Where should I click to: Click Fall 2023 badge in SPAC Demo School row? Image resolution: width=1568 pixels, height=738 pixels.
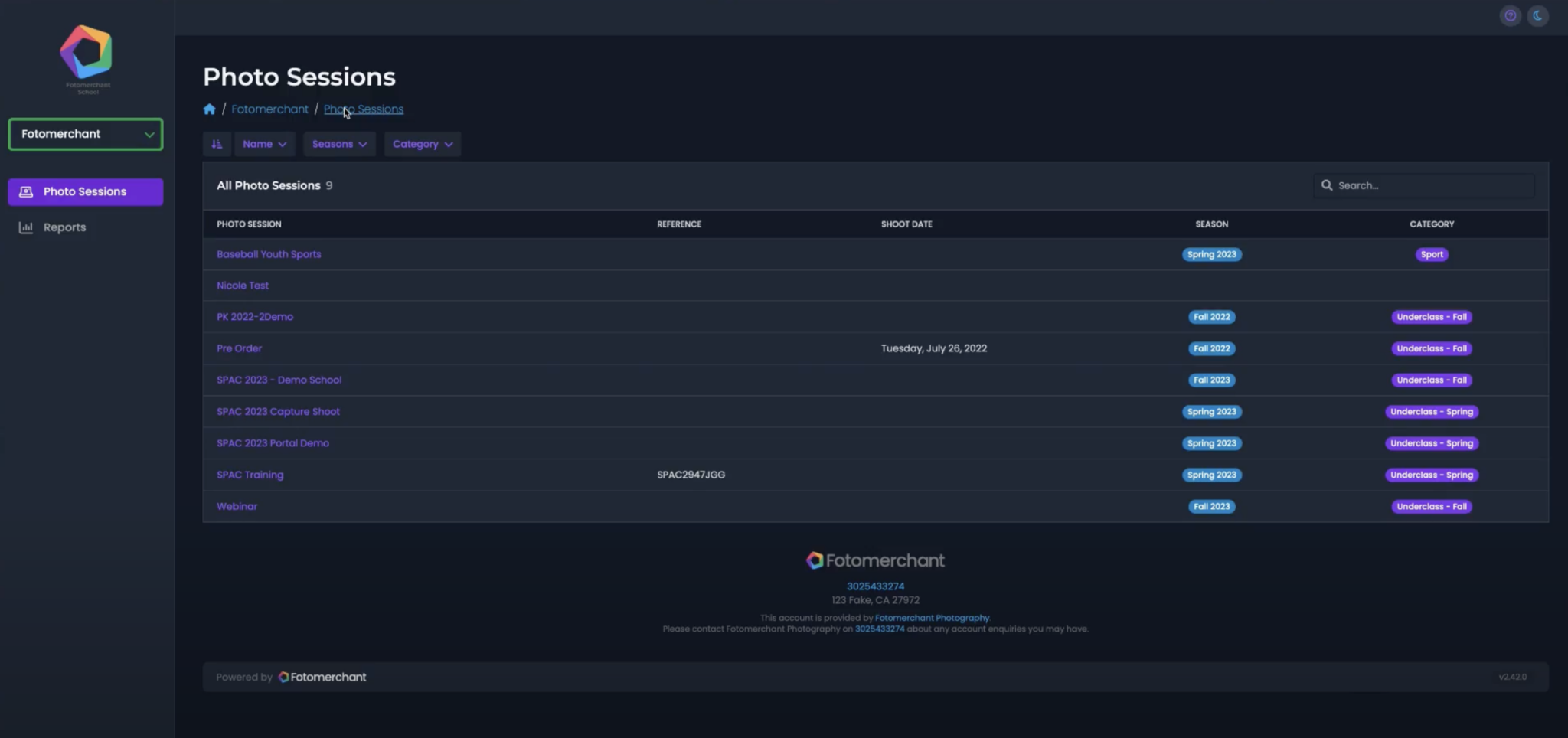click(x=1212, y=380)
